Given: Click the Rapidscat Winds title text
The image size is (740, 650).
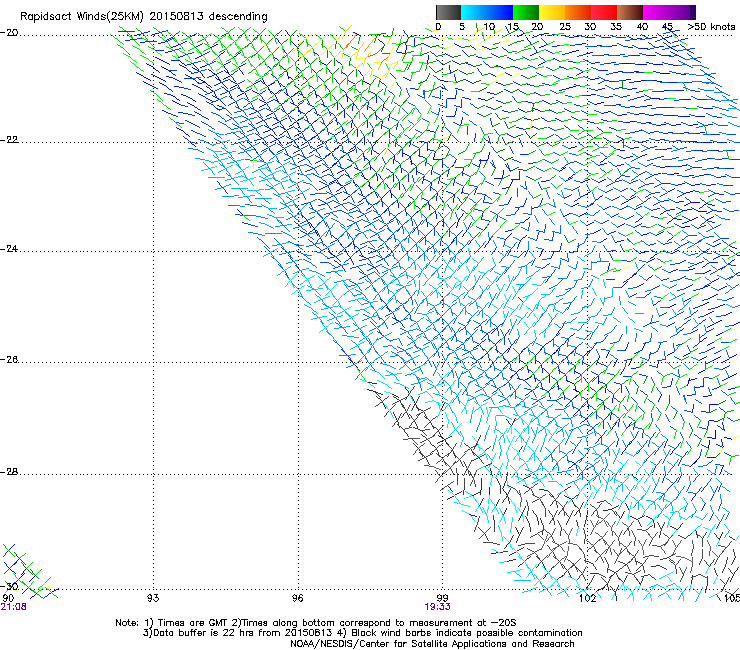Looking at the screenshot, I should 143,17.
